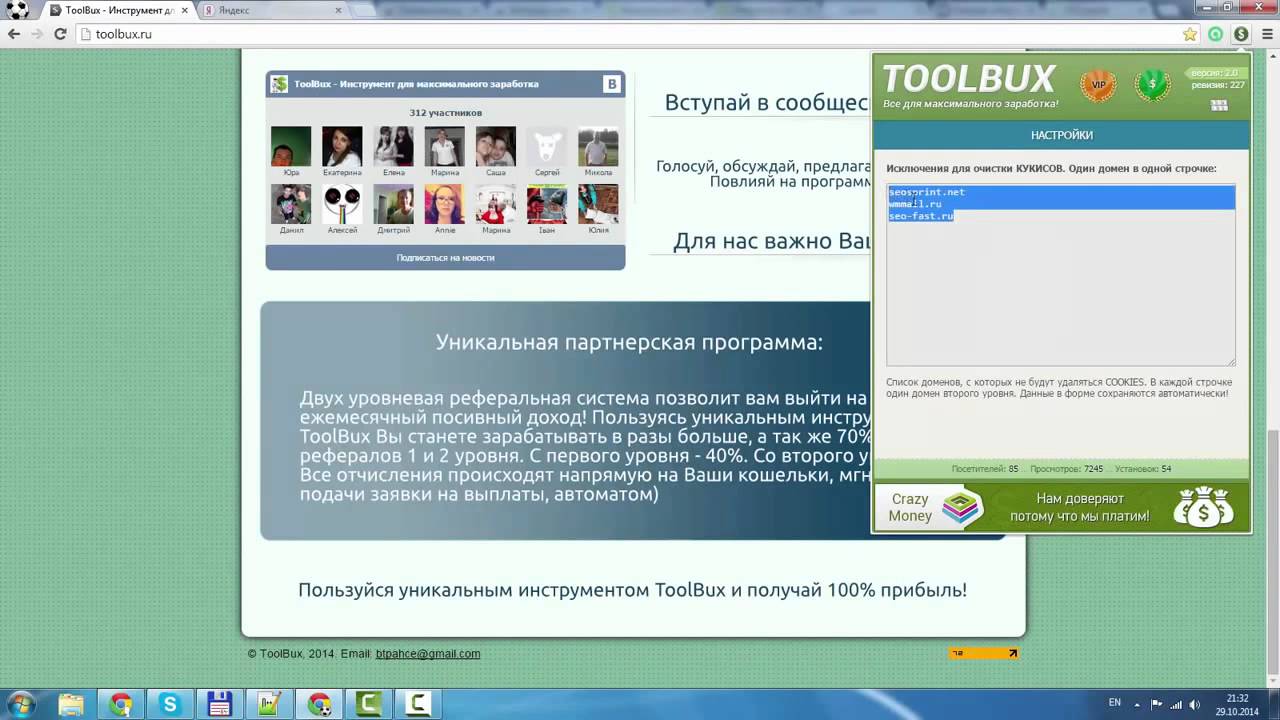Open Елена's avatar
Screen dimensions: 1280x720
point(393,146)
